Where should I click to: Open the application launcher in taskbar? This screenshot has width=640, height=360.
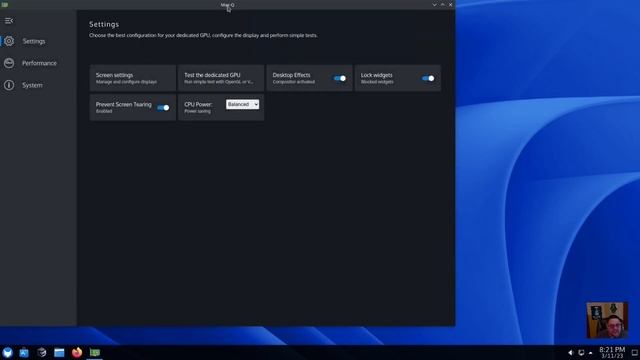(x=7, y=352)
